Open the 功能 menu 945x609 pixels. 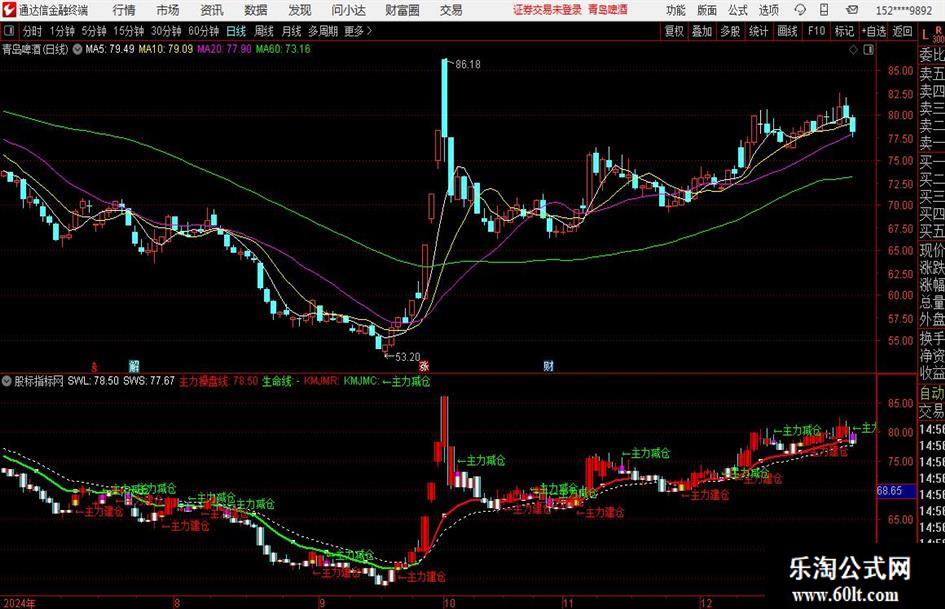(x=676, y=10)
